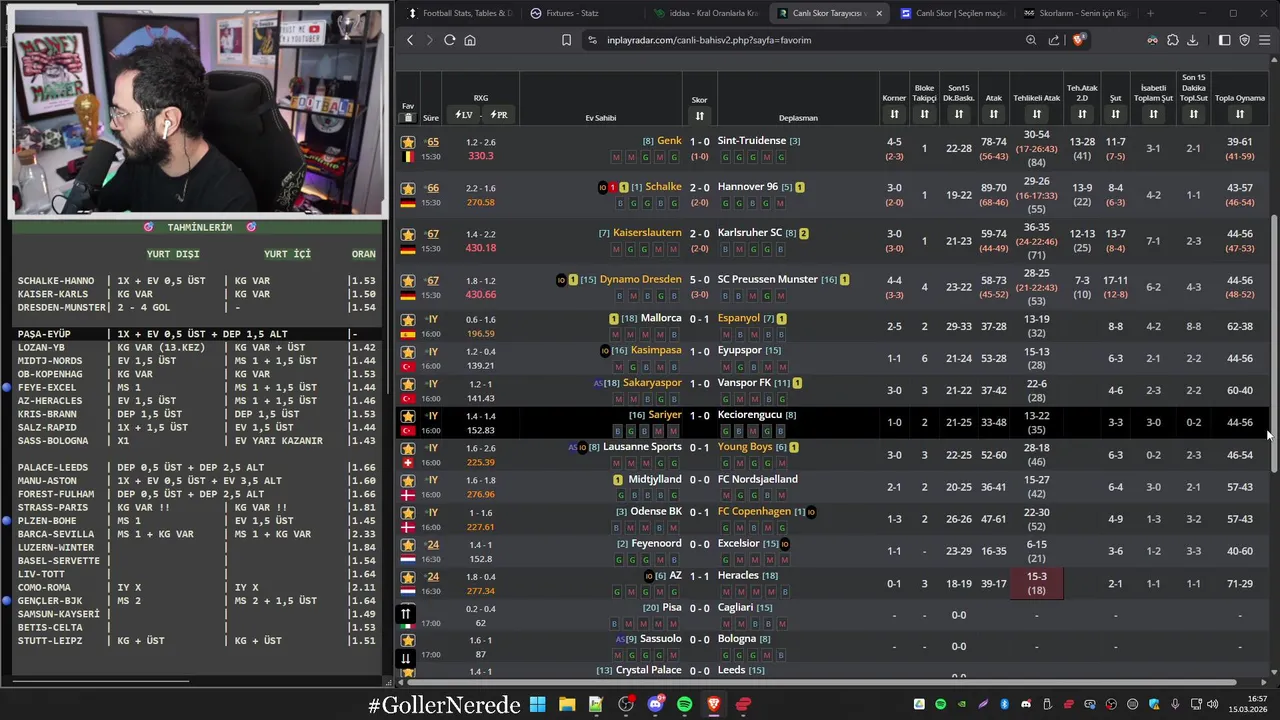Open browser downloads

[x=1192, y=40]
